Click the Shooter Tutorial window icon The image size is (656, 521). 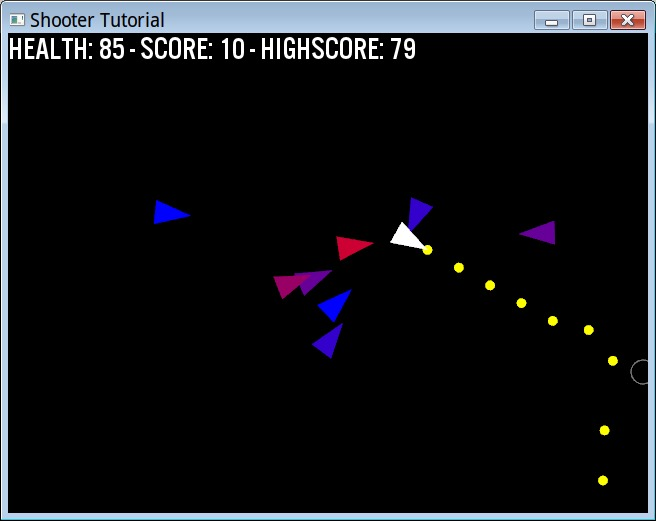tap(17, 20)
